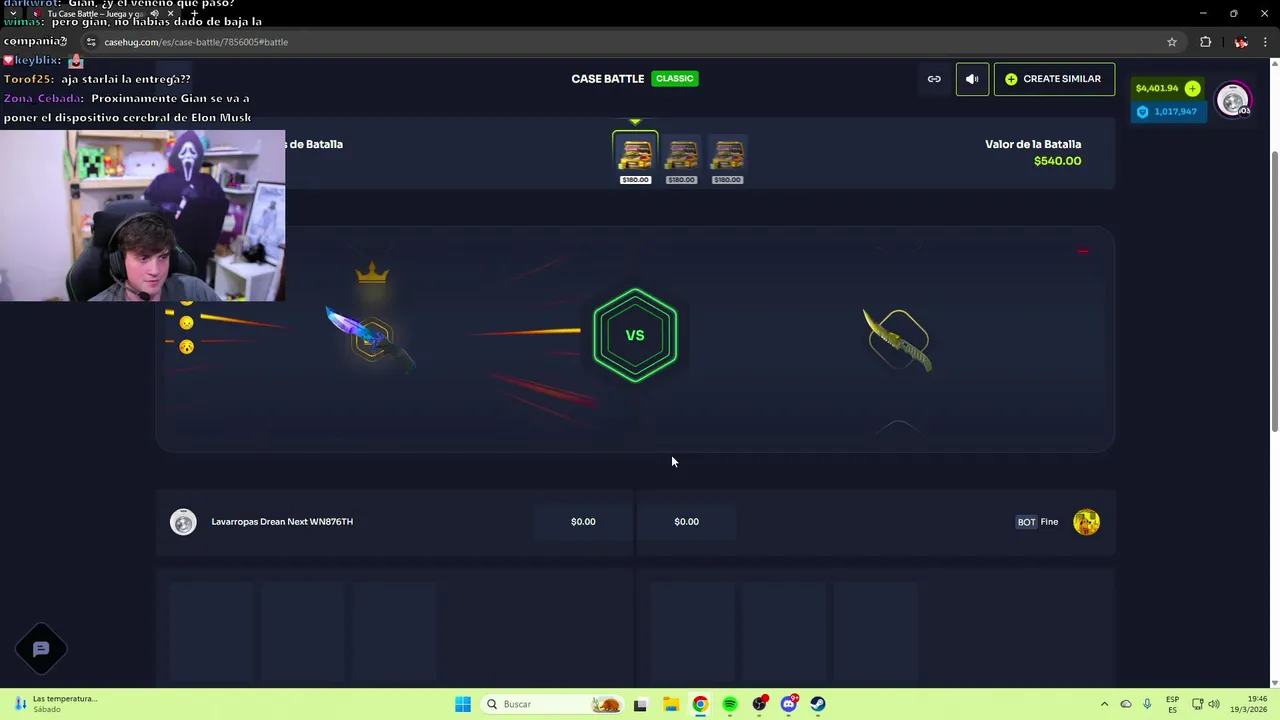
Task: Open the Windows Start menu
Action: 462,704
